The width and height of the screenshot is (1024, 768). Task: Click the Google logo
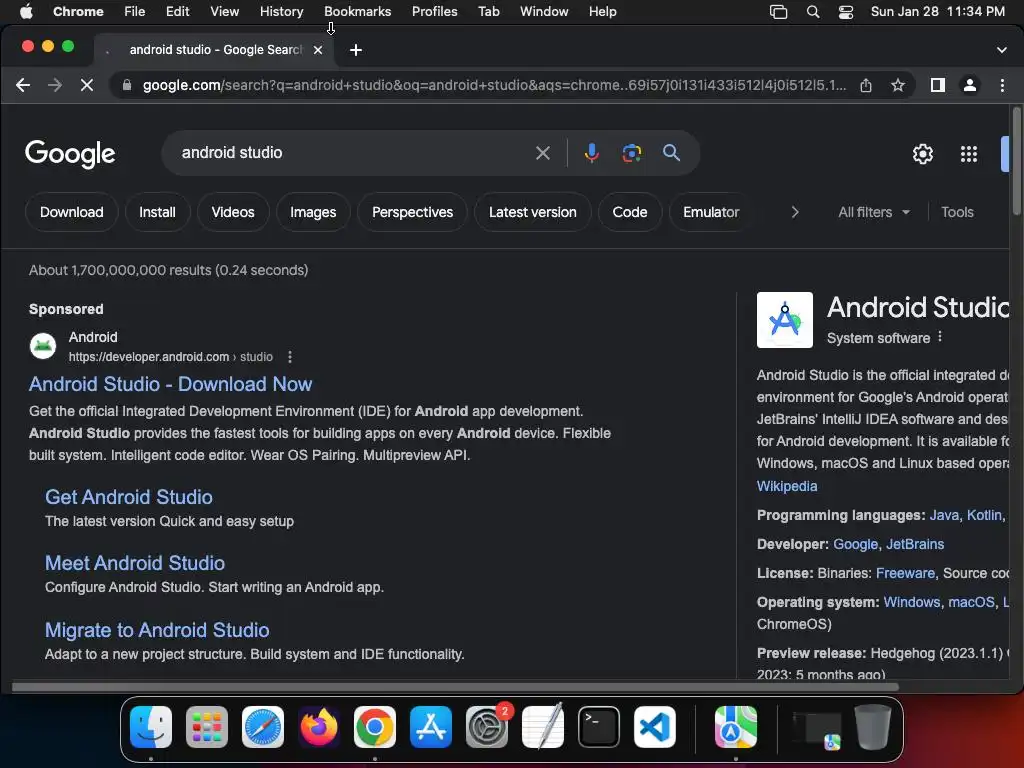(x=70, y=154)
